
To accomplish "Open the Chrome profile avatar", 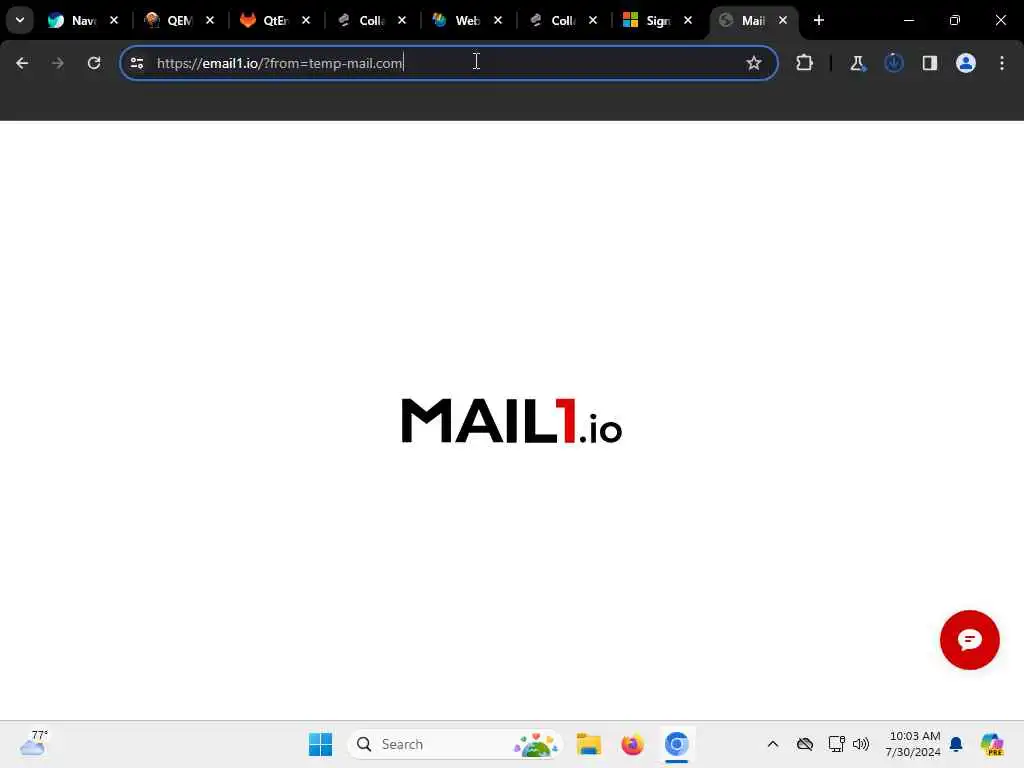I will pos(966,63).
